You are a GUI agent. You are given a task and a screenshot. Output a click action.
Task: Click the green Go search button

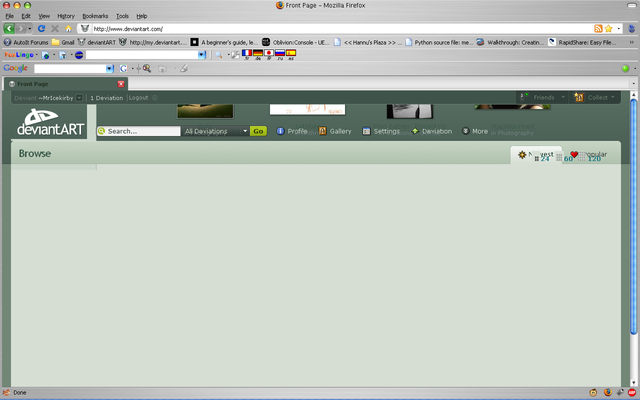click(x=258, y=131)
